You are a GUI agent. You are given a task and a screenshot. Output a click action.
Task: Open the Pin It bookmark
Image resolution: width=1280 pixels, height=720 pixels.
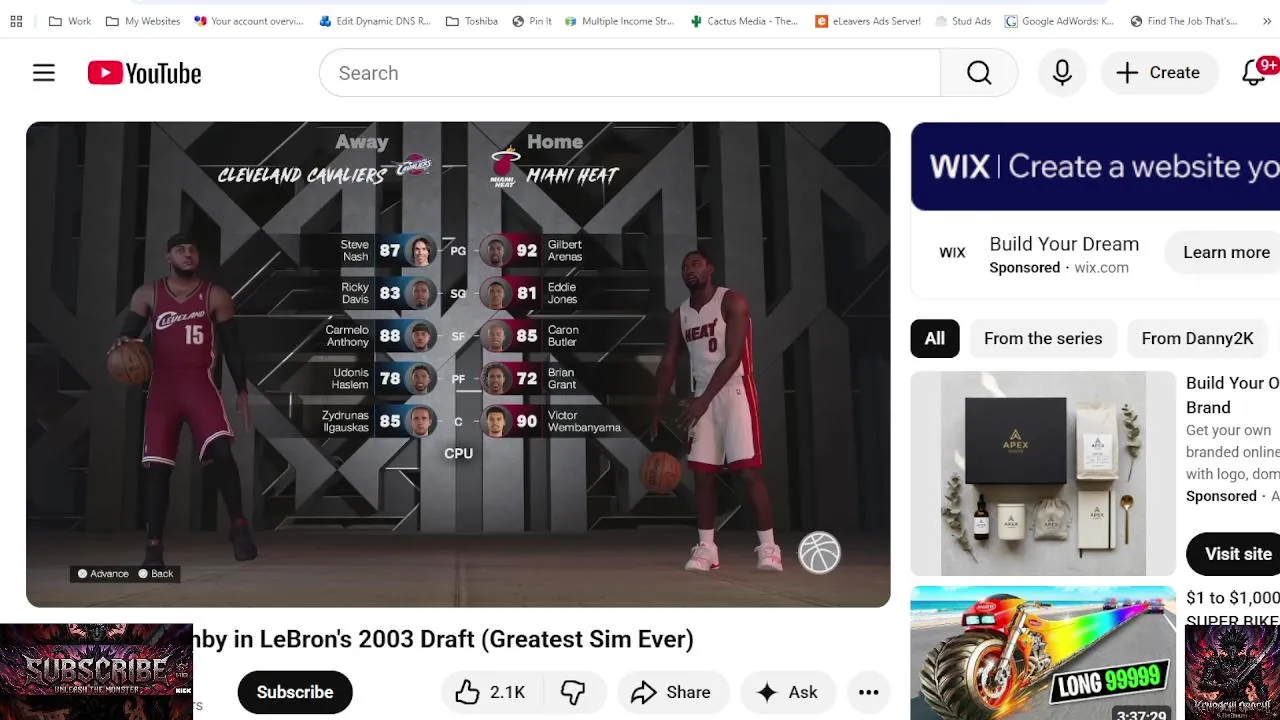pos(532,21)
